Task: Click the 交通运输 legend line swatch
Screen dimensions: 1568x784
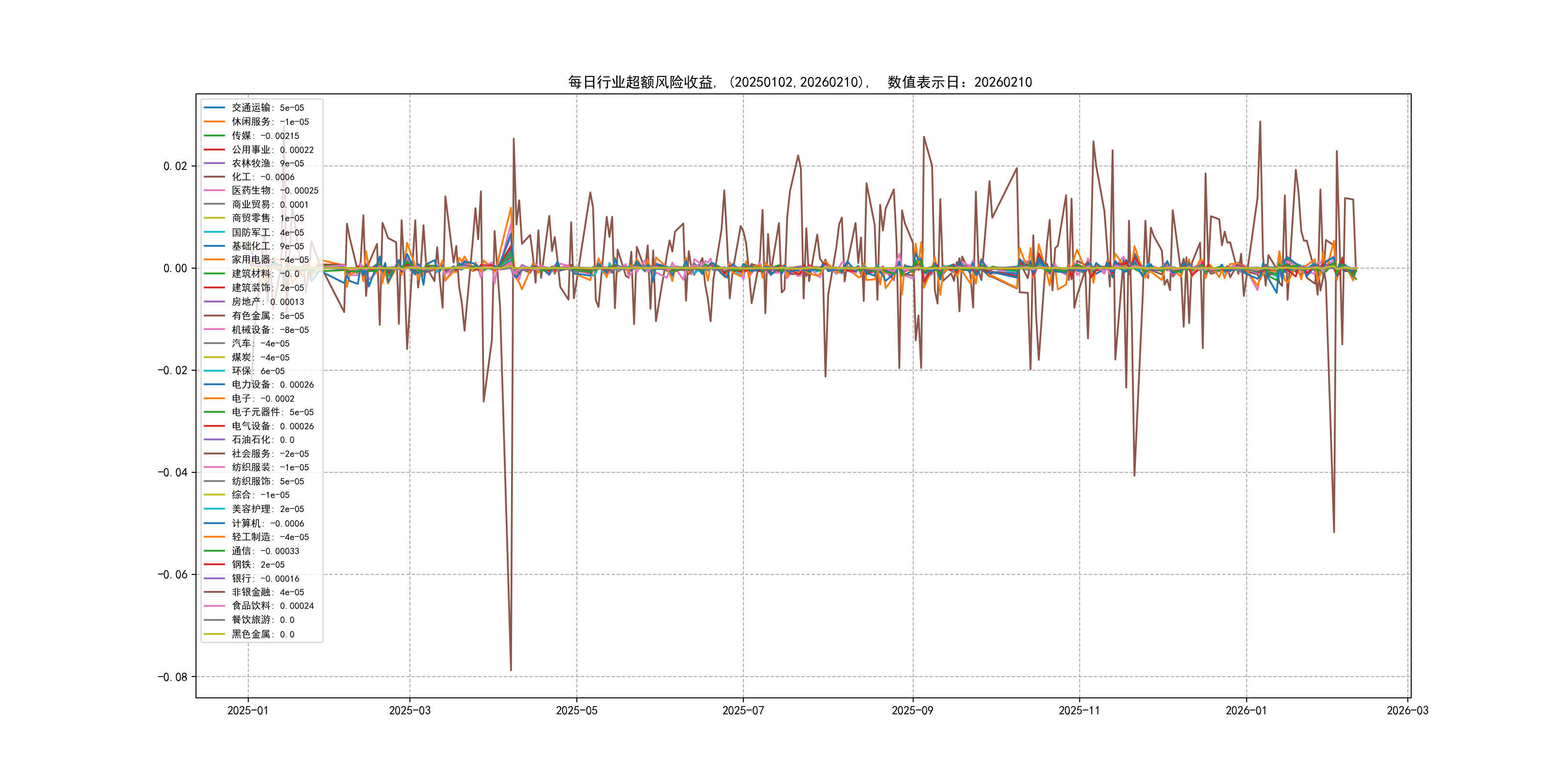Action: (x=214, y=108)
